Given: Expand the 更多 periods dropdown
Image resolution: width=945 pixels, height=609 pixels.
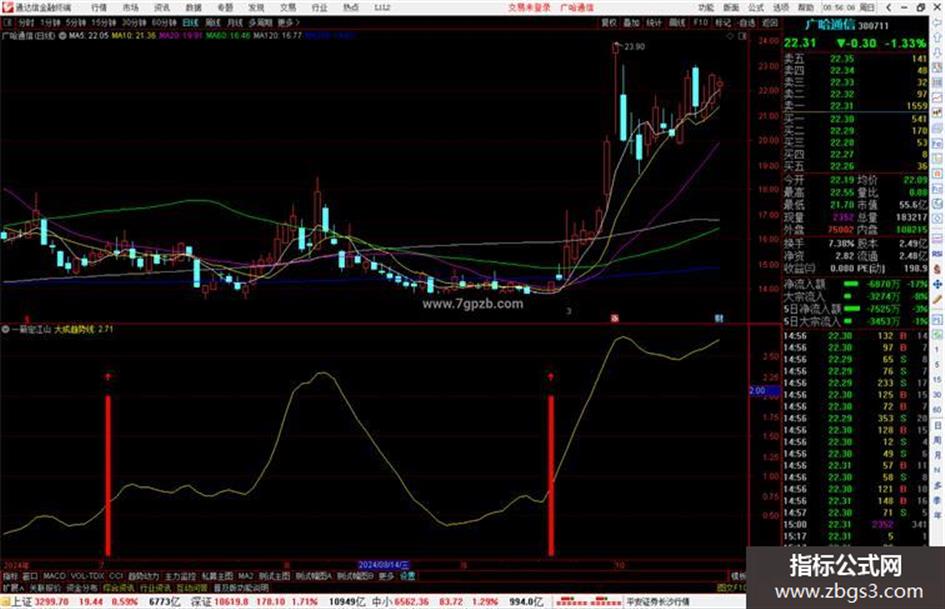Looking at the screenshot, I should tap(288, 22).
